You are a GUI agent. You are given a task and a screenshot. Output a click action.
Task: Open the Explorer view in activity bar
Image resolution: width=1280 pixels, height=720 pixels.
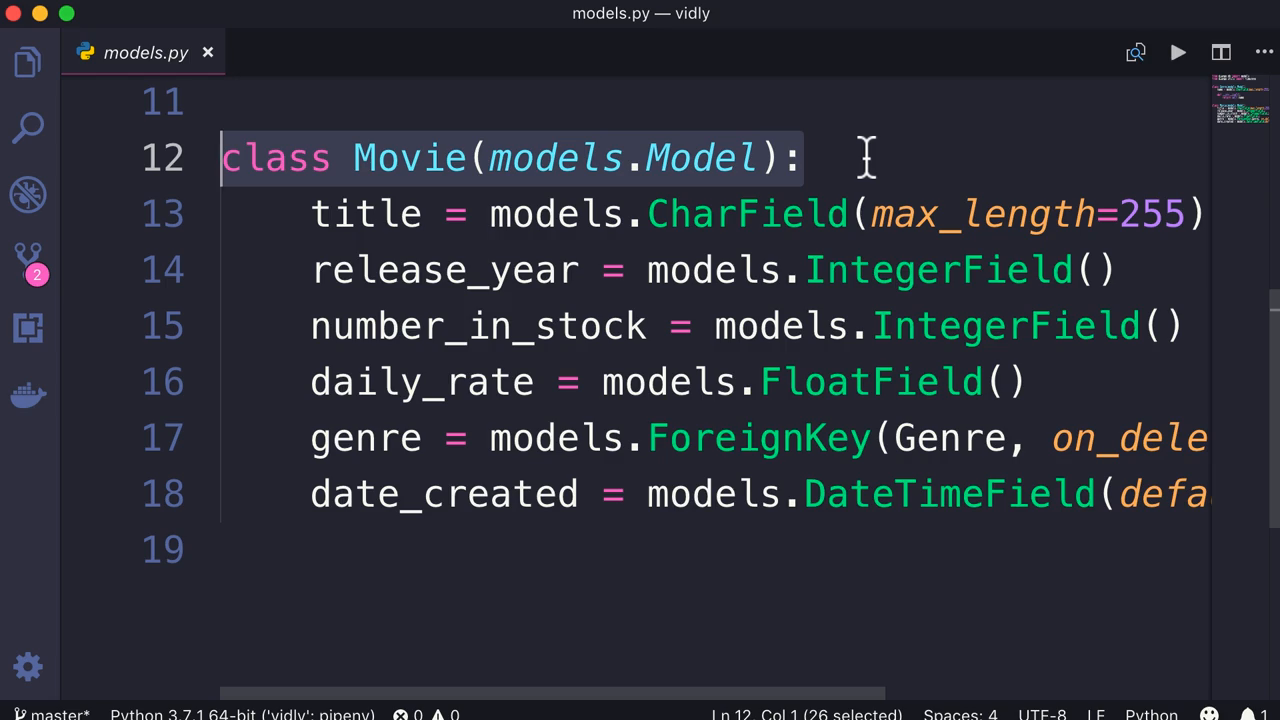click(28, 62)
